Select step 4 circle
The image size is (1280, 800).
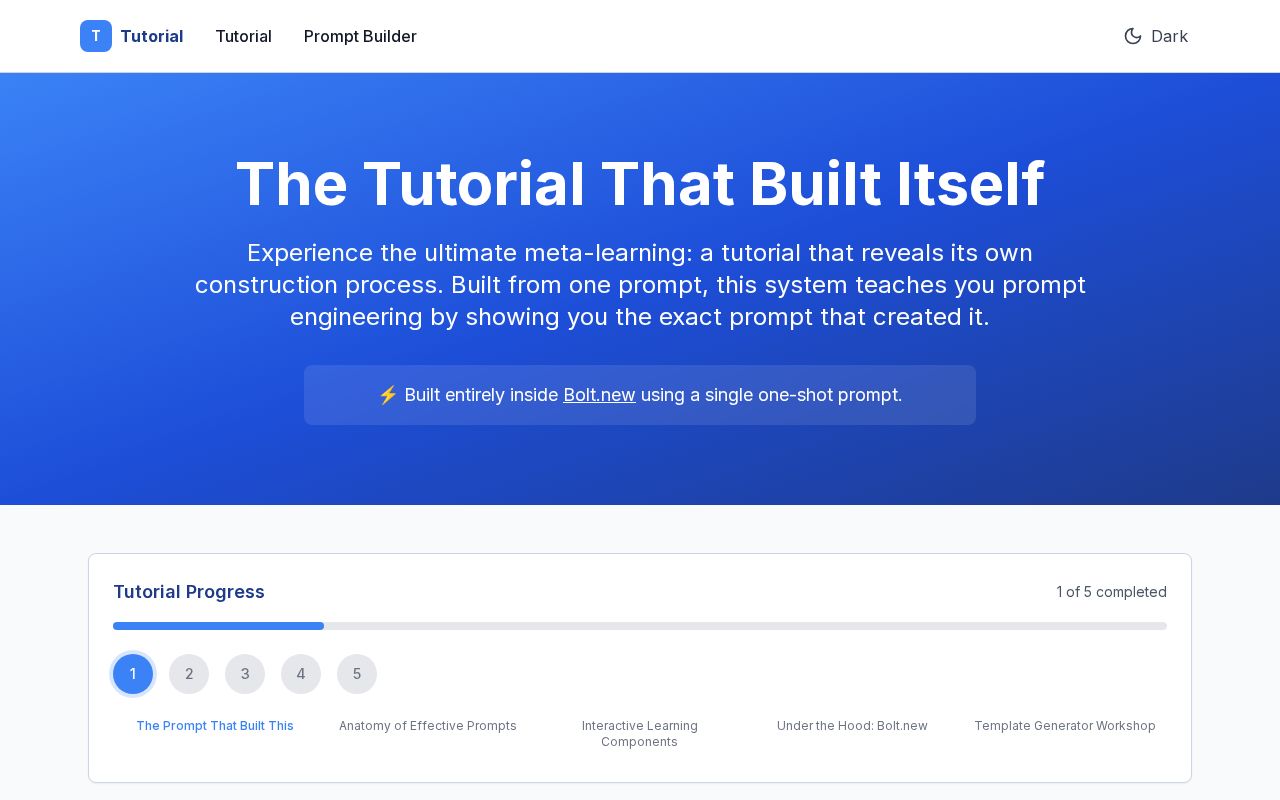point(301,674)
